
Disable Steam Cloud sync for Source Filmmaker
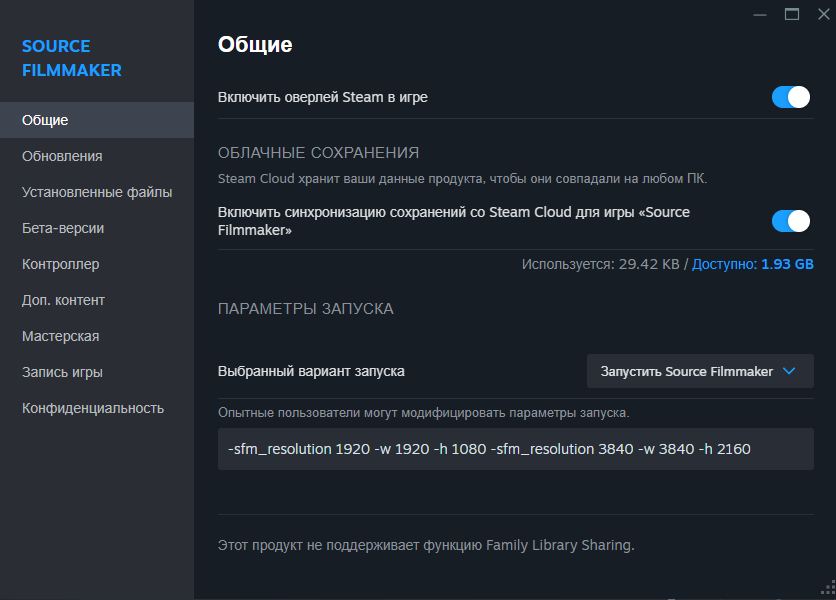click(x=791, y=221)
